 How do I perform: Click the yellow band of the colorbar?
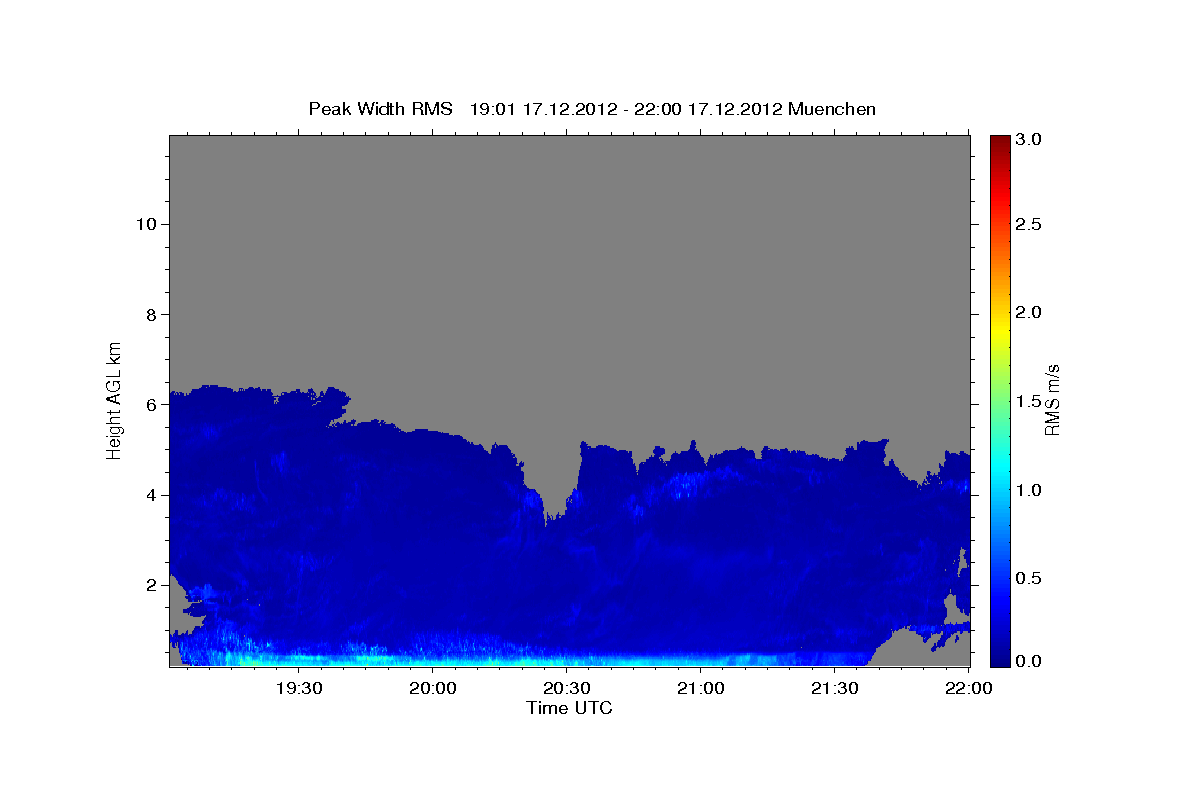pyautogui.click(x=999, y=330)
